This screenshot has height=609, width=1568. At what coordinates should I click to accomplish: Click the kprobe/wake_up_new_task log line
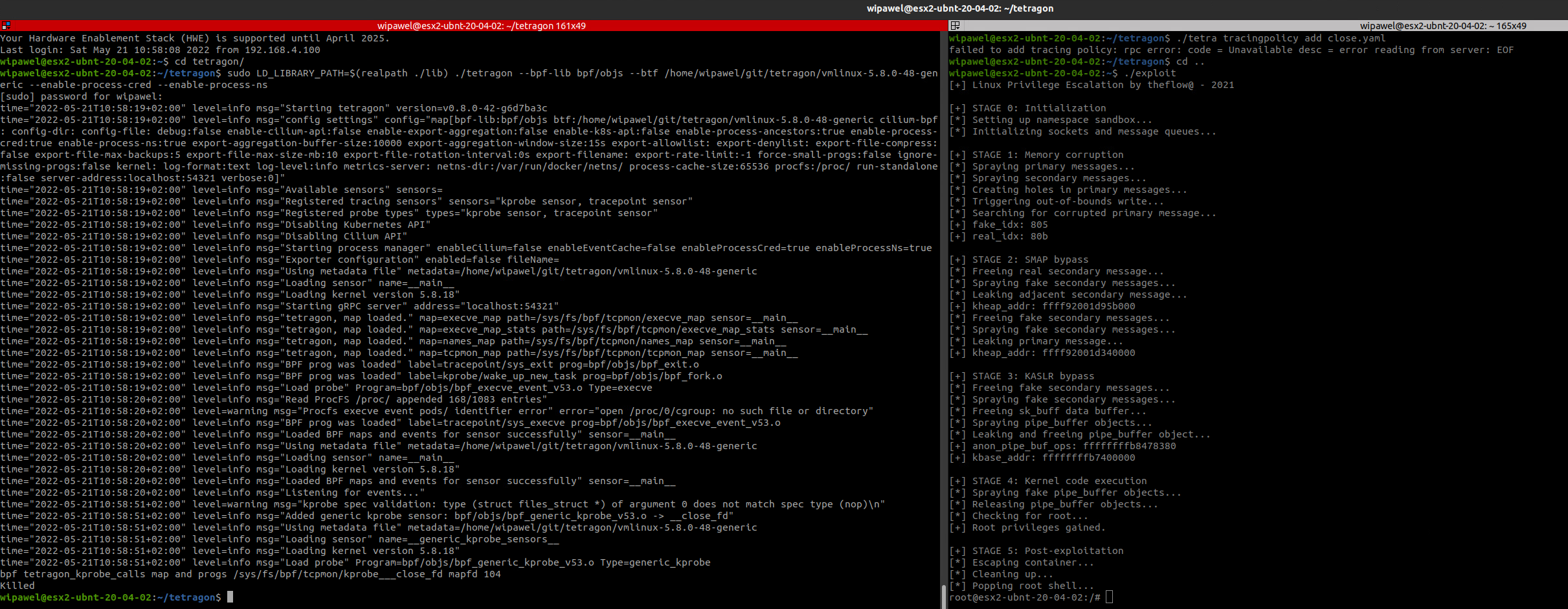[x=361, y=376]
